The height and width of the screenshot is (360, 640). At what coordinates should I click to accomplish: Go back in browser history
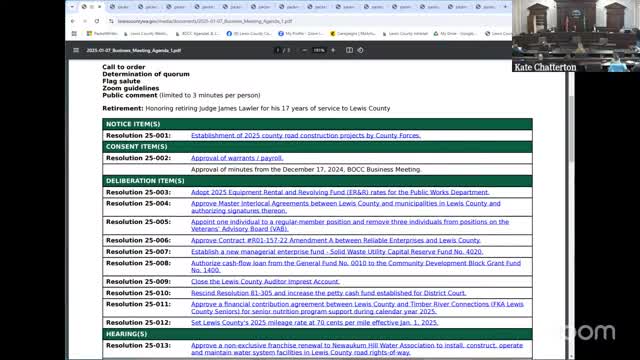73,21
